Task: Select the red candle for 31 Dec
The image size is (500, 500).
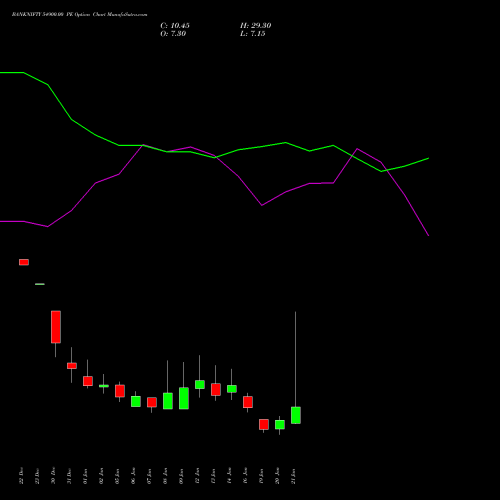Action: pyautogui.click(x=72, y=366)
